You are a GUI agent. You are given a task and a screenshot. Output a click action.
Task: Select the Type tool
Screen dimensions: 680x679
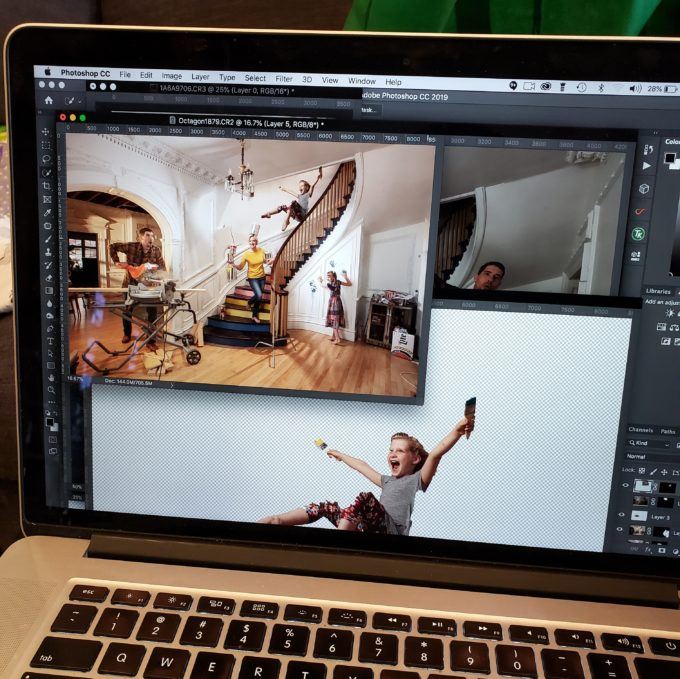pyautogui.click(x=50, y=341)
